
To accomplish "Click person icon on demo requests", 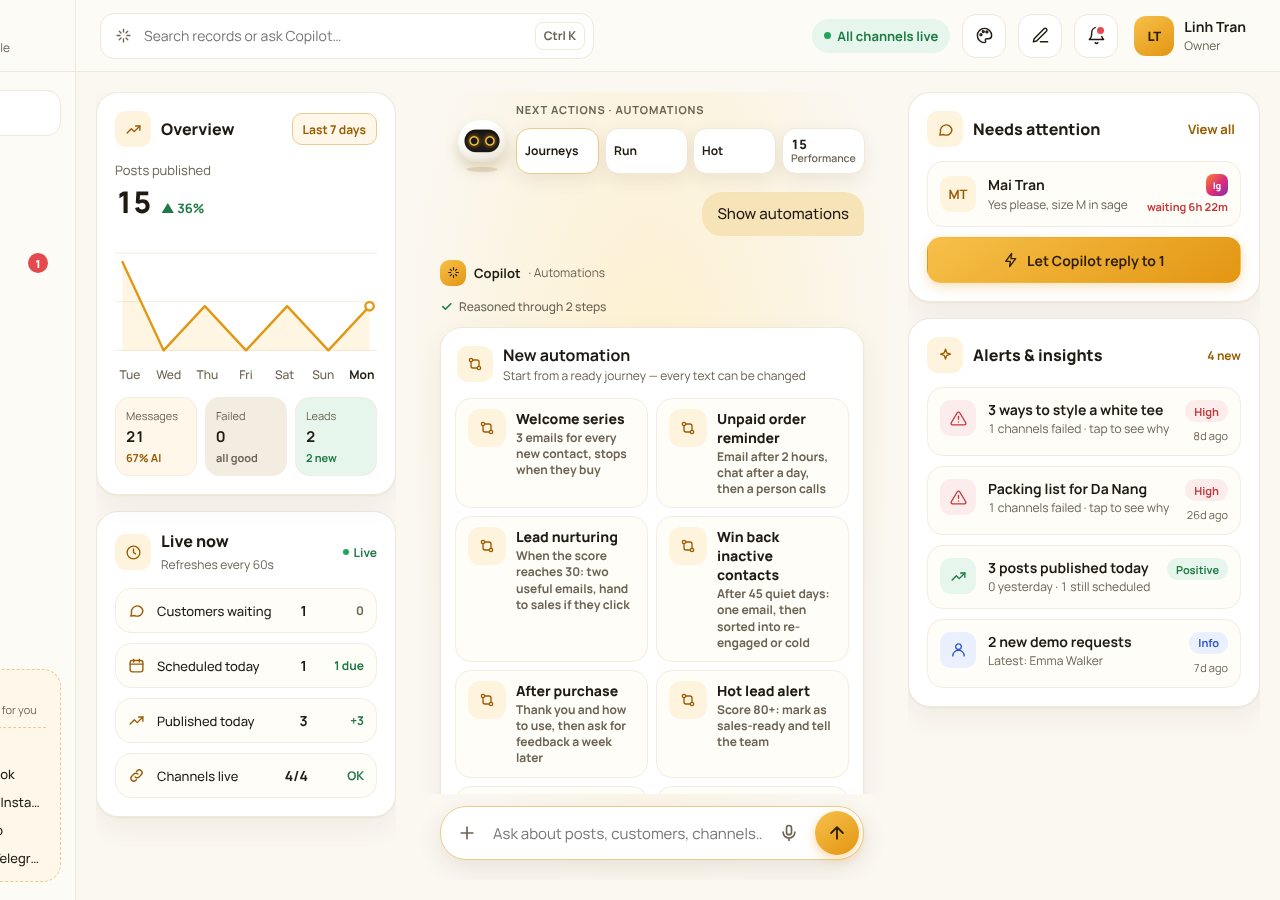I will click(958, 650).
